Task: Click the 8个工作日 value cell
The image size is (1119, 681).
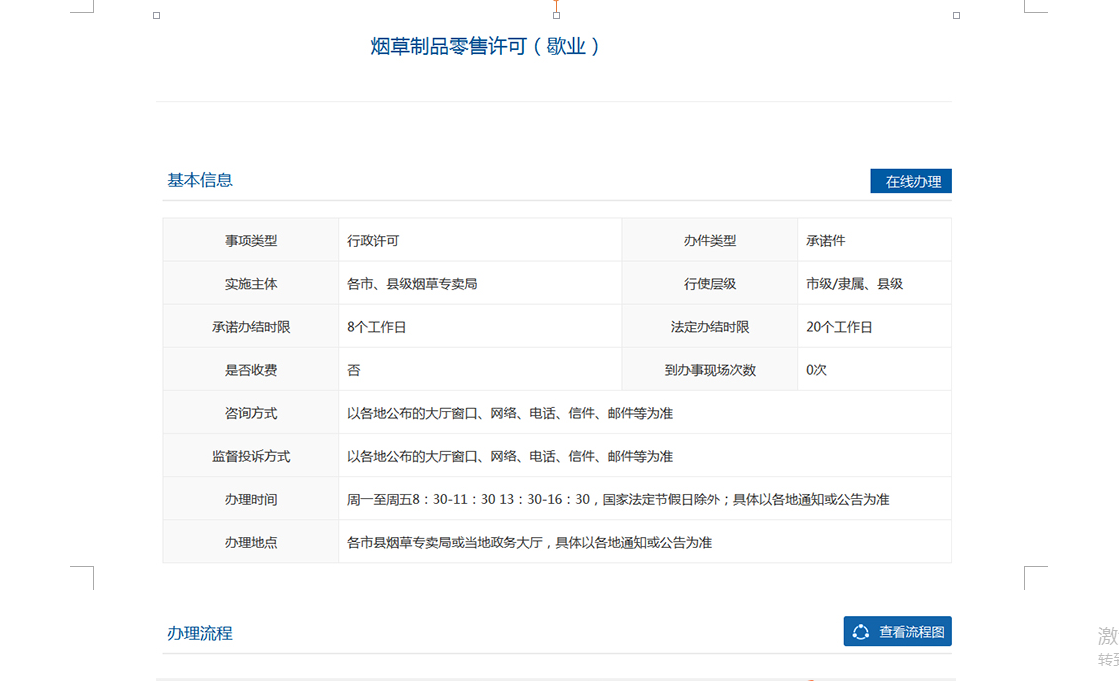Action: [x=376, y=327]
